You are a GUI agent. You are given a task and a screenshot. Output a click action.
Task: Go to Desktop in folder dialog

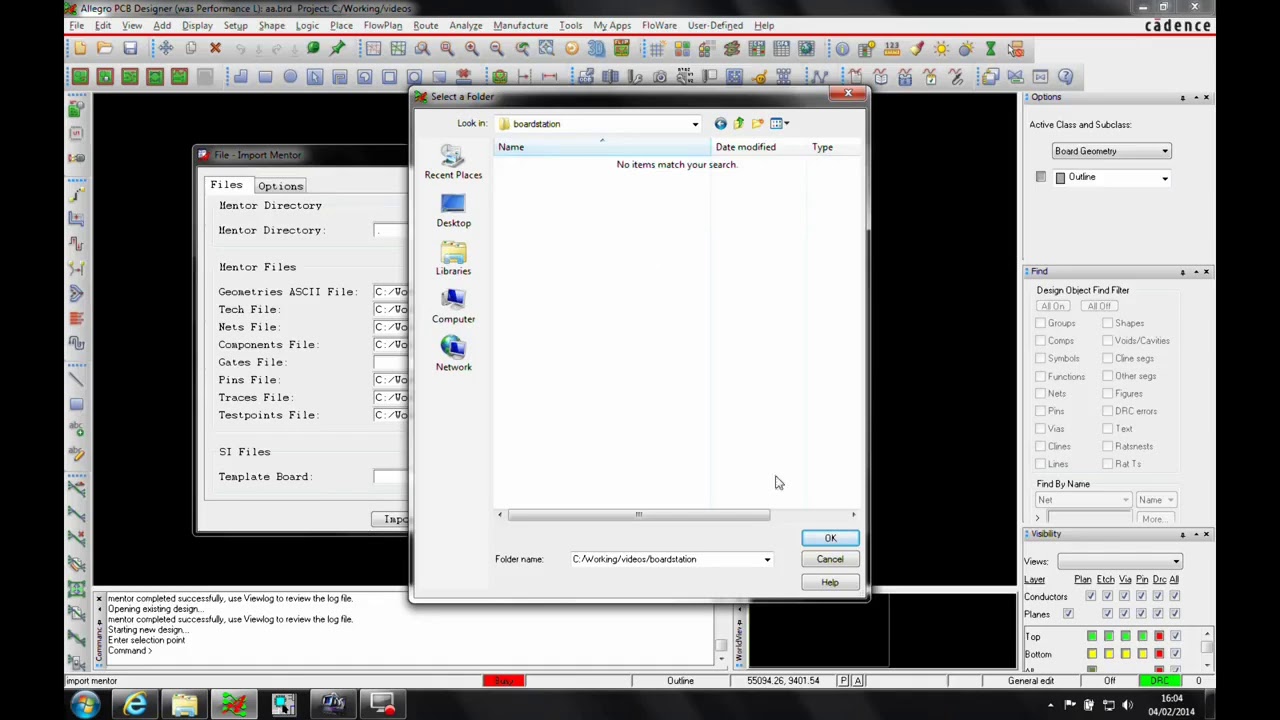click(453, 211)
